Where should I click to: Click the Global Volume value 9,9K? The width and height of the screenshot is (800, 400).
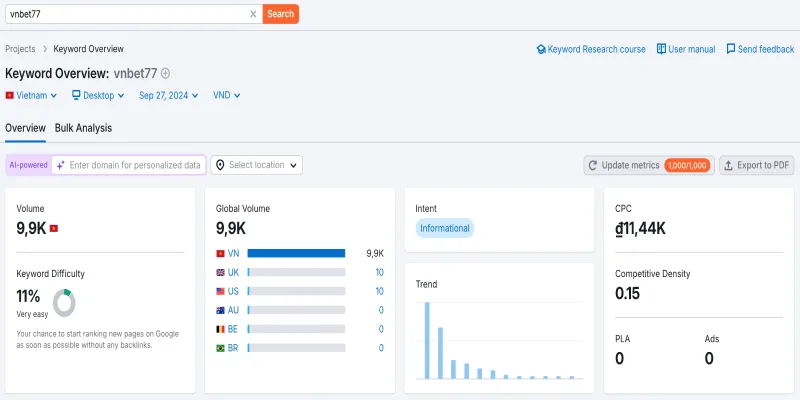[x=231, y=229]
